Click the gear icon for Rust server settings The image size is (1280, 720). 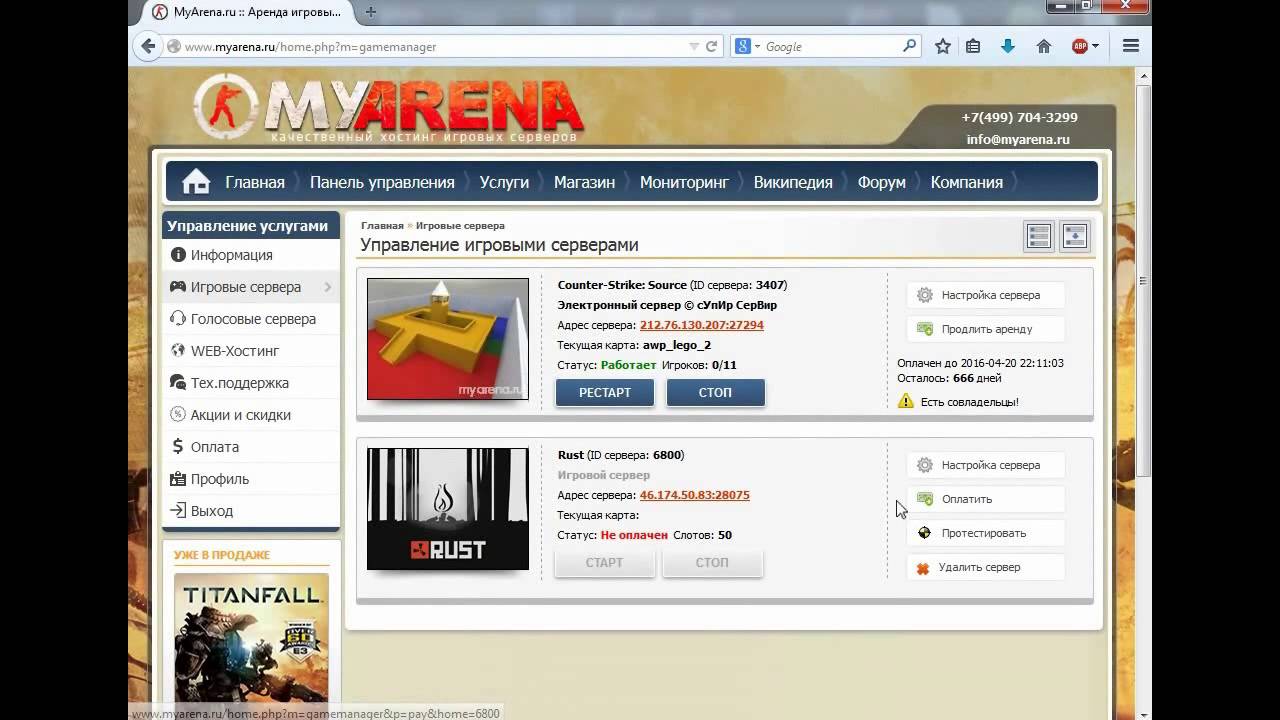(925, 465)
